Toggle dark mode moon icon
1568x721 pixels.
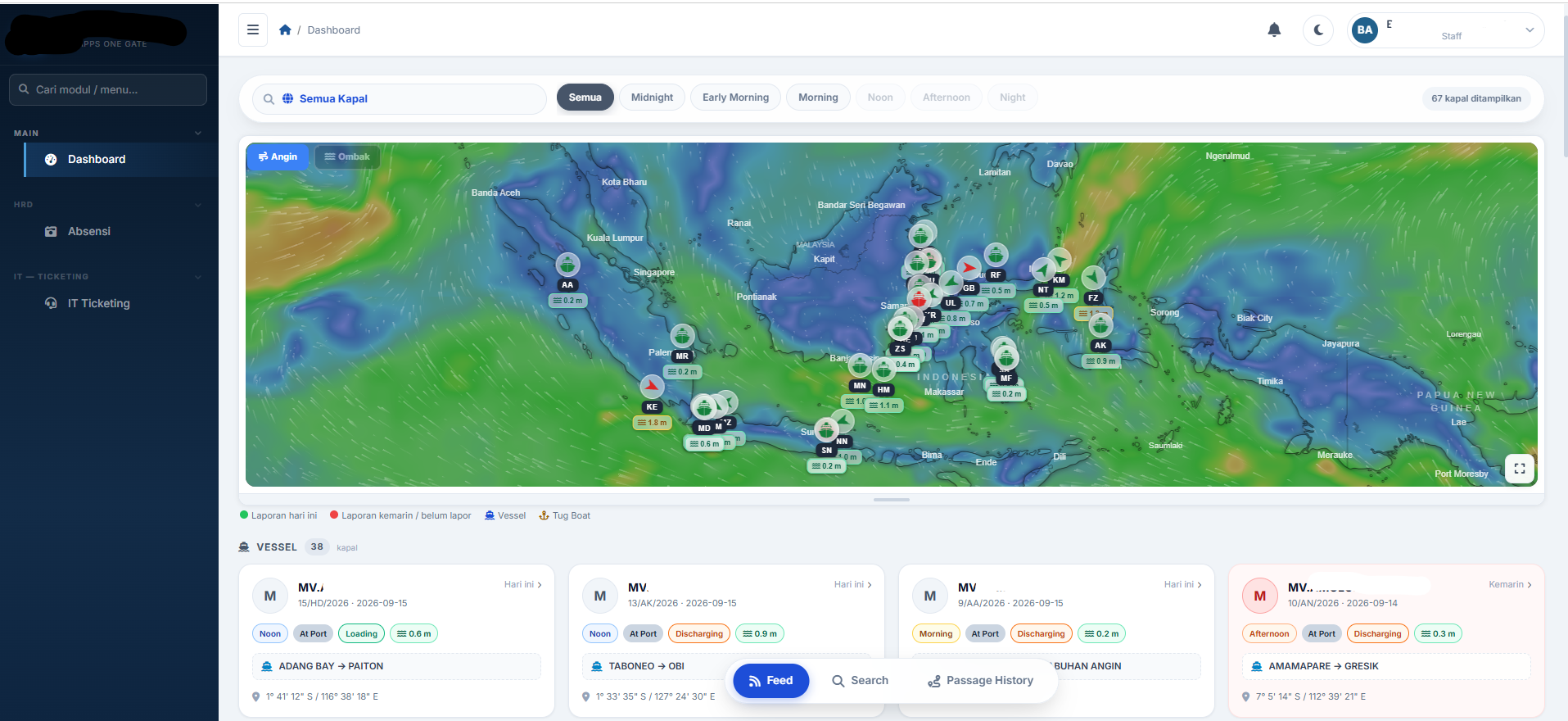click(1318, 29)
